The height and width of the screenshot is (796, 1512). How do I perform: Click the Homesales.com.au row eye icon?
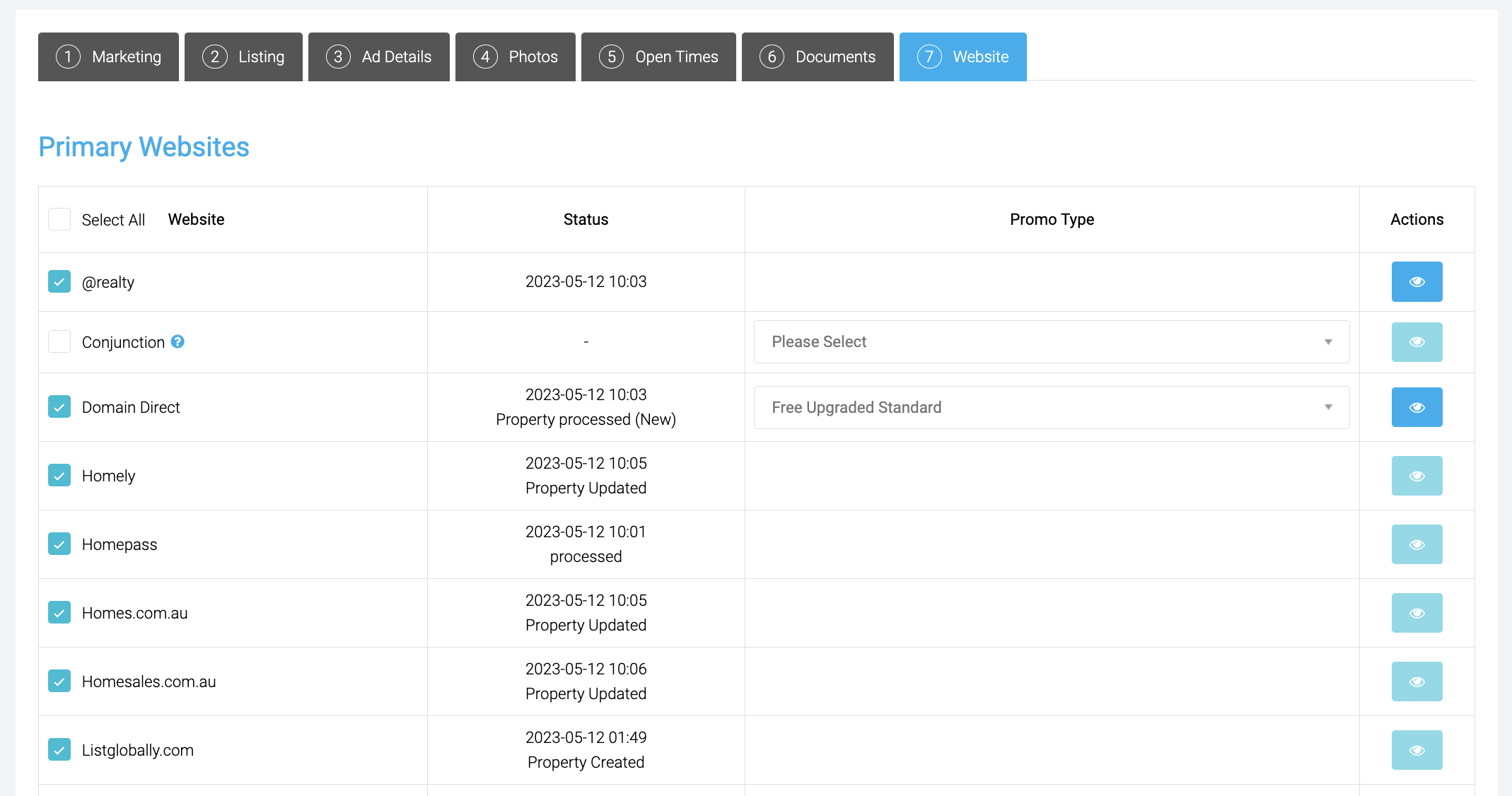coord(1417,681)
